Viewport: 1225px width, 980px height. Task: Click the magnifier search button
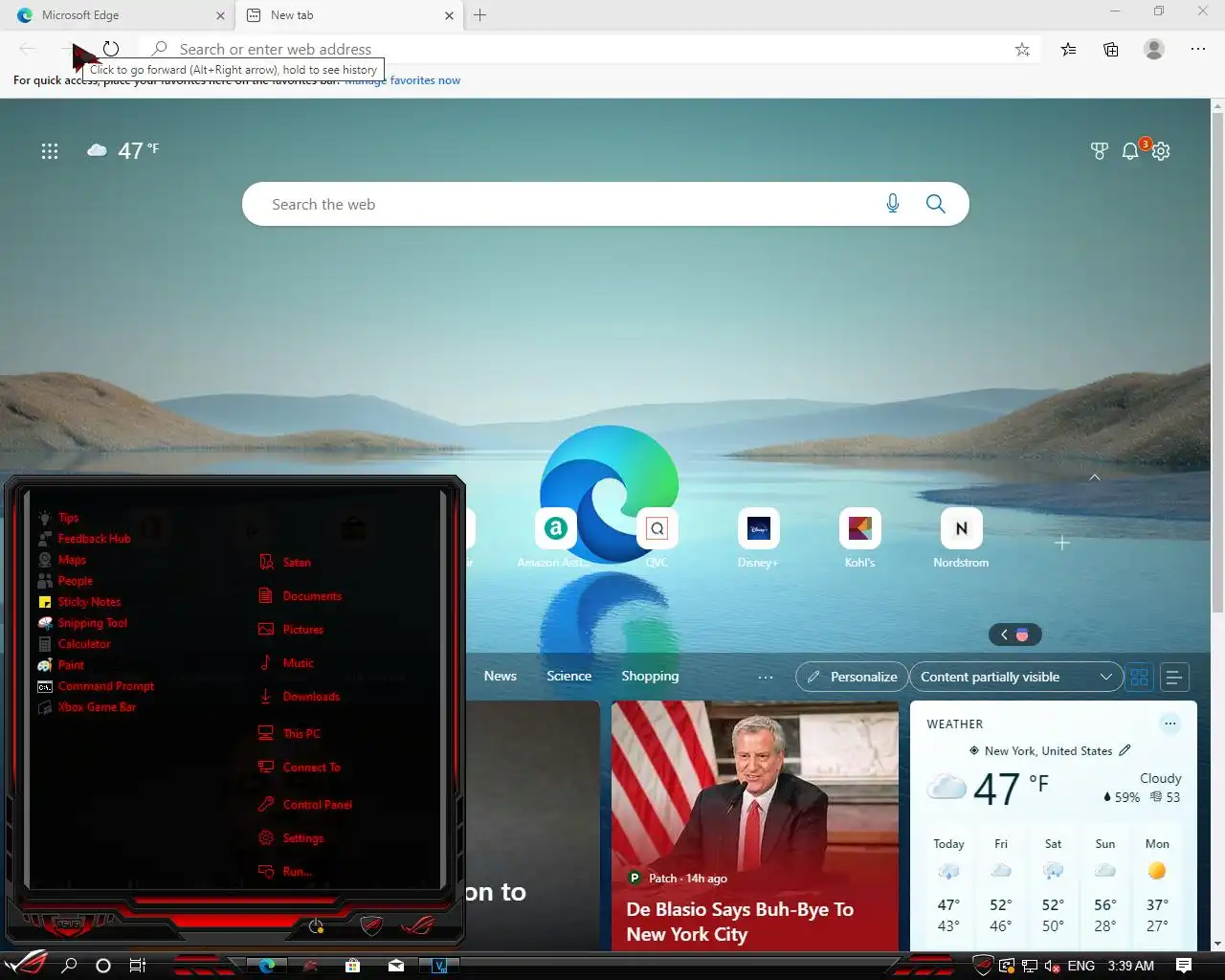click(x=936, y=204)
